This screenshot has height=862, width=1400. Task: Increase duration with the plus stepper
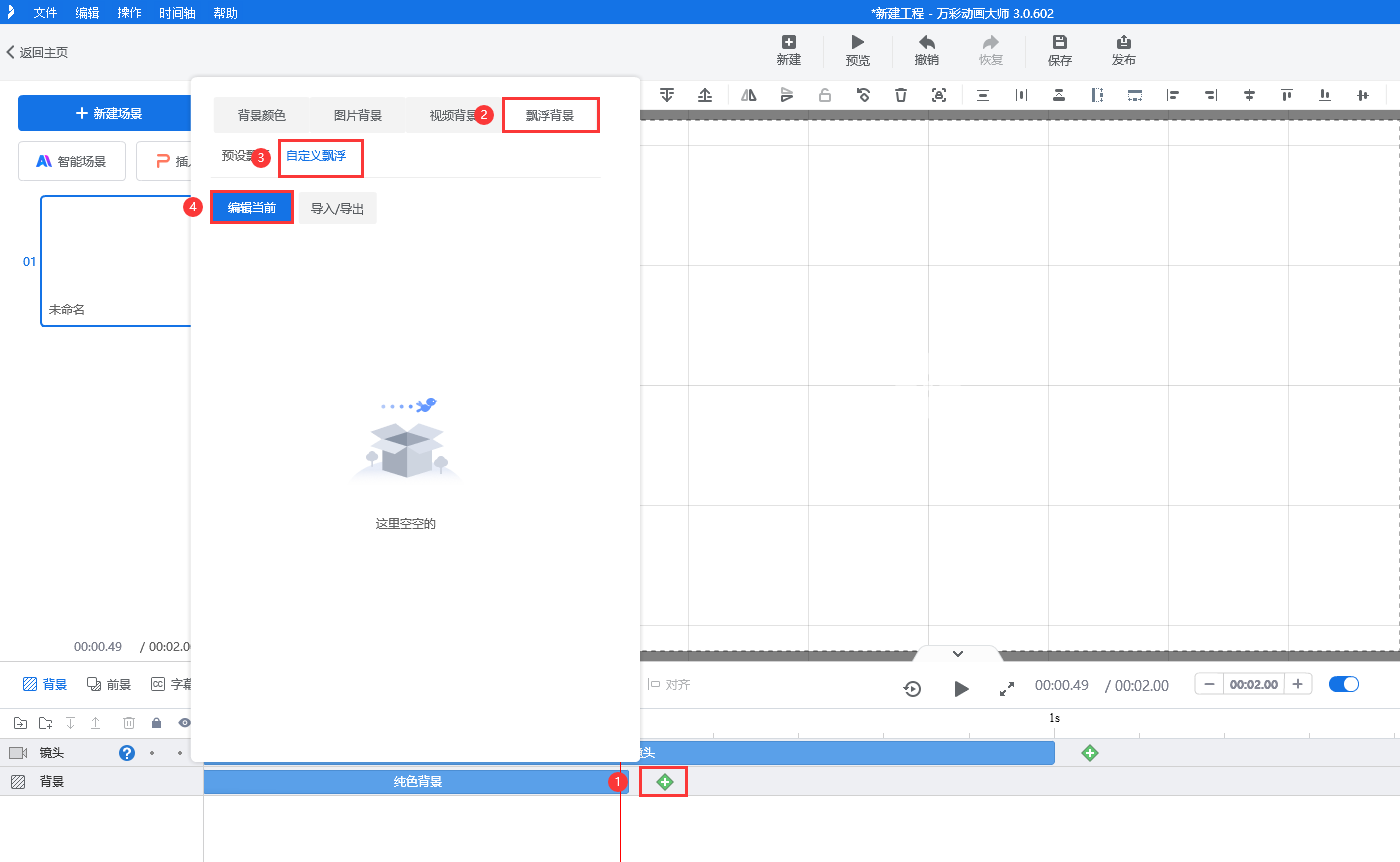click(1297, 684)
